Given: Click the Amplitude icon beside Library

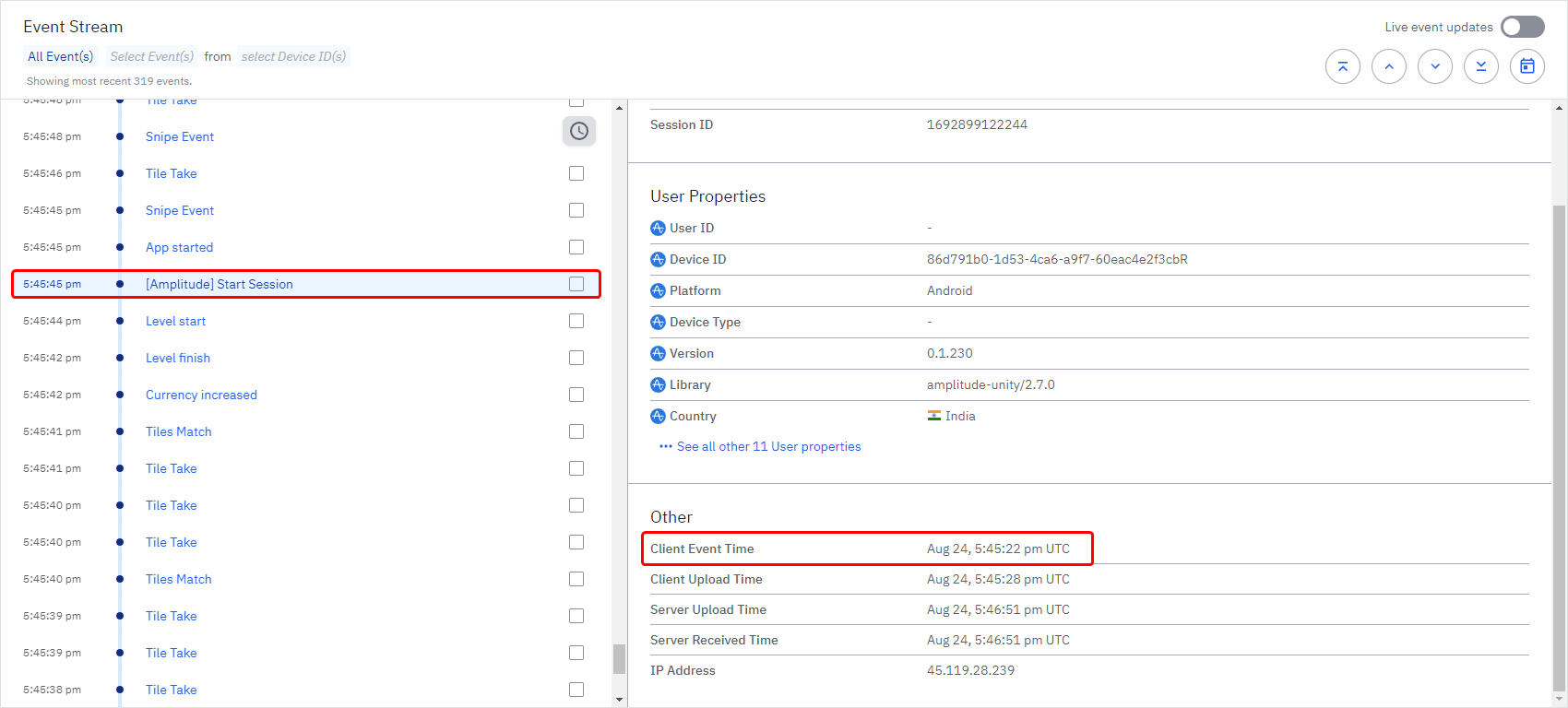Looking at the screenshot, I should pos(658,384).
